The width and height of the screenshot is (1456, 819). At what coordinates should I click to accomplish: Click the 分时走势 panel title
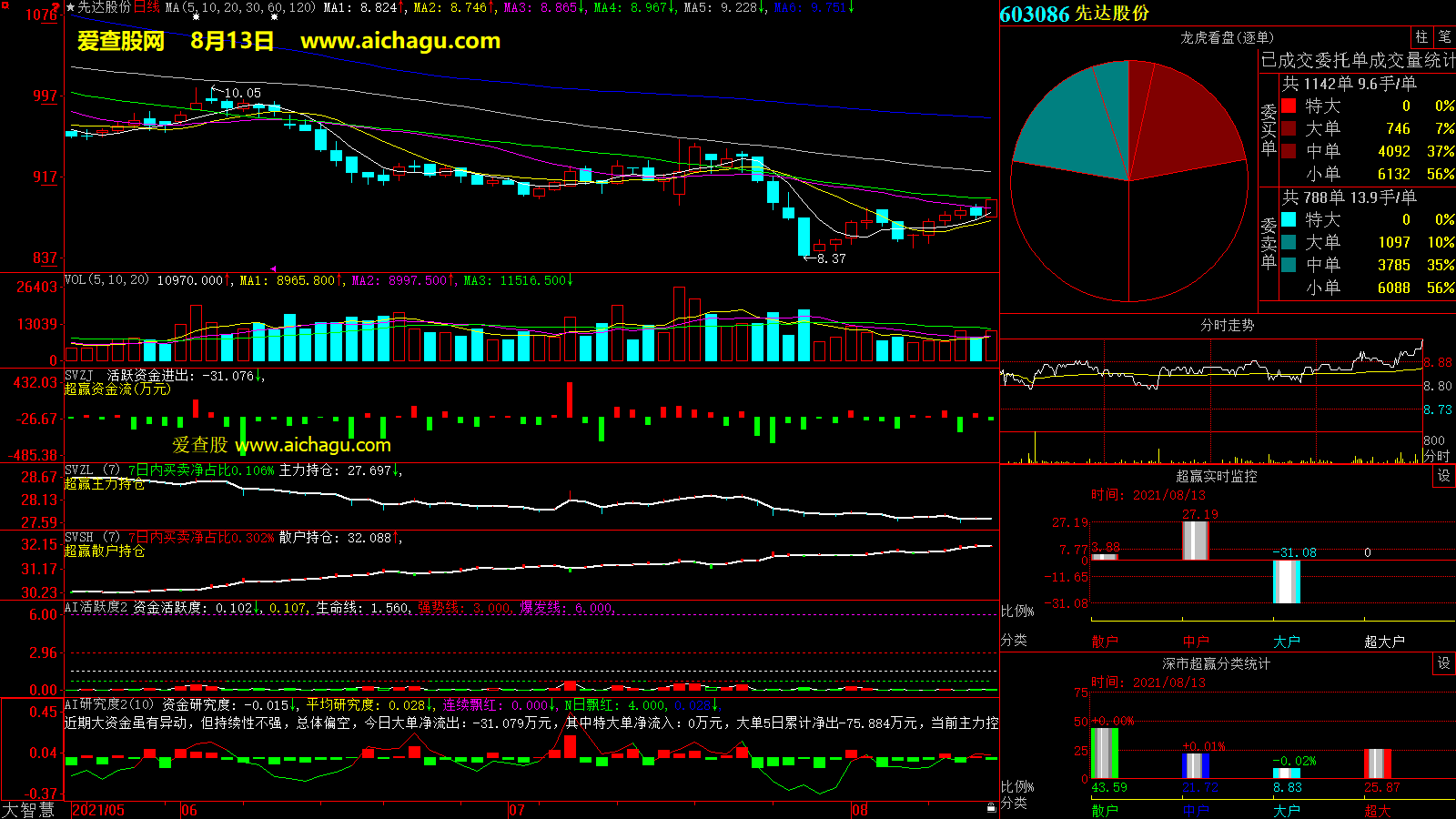coord(1227,325)
